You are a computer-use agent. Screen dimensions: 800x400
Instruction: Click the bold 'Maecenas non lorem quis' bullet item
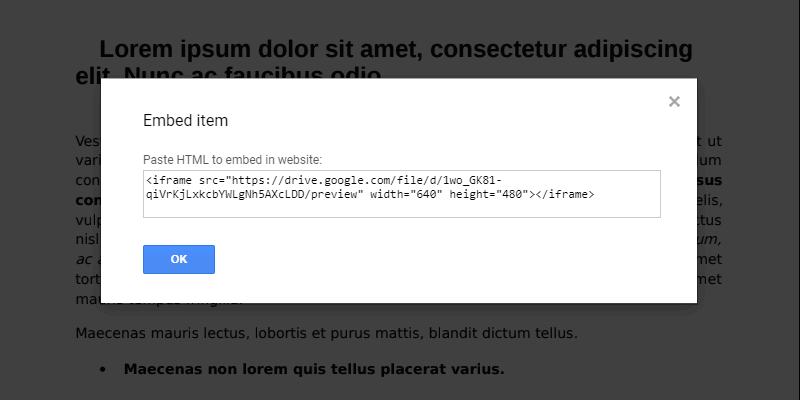(314, 369)
